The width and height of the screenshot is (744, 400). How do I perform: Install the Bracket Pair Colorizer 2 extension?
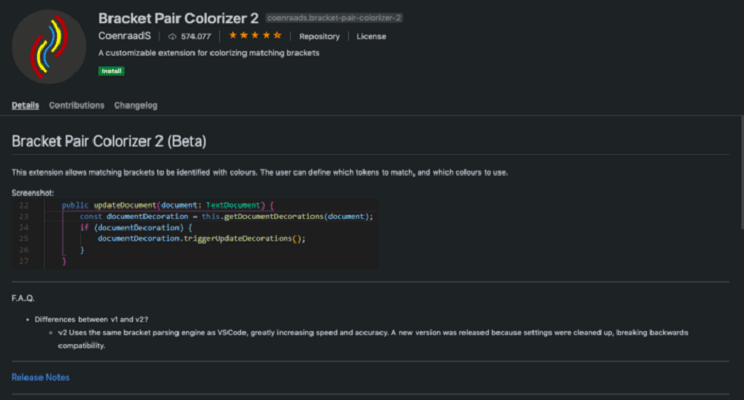pos(112,71)
